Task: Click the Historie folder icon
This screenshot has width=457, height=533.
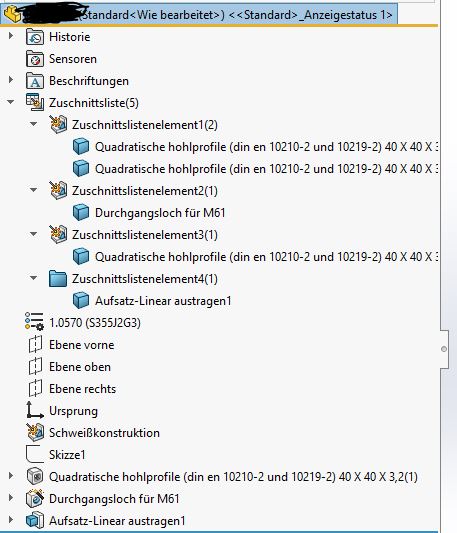Action: pos(35,37)
